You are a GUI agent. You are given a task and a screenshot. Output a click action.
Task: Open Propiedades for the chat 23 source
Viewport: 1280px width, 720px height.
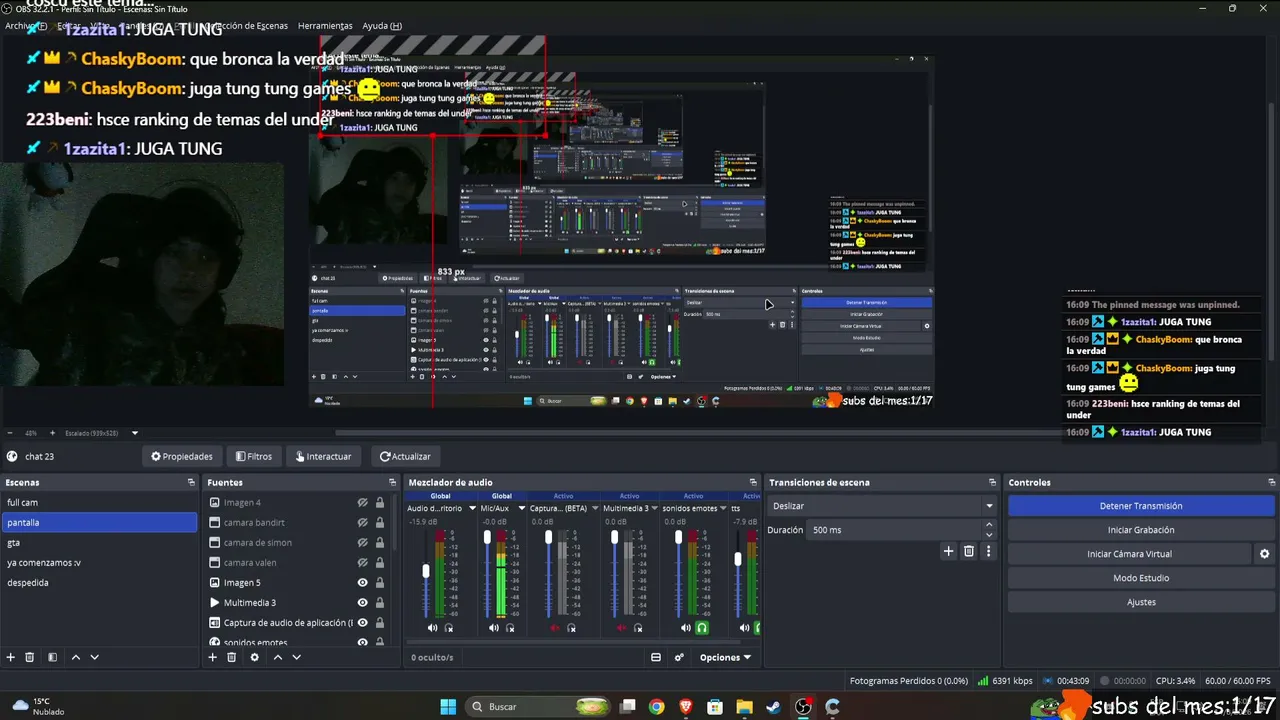click(x=182, y=456)
